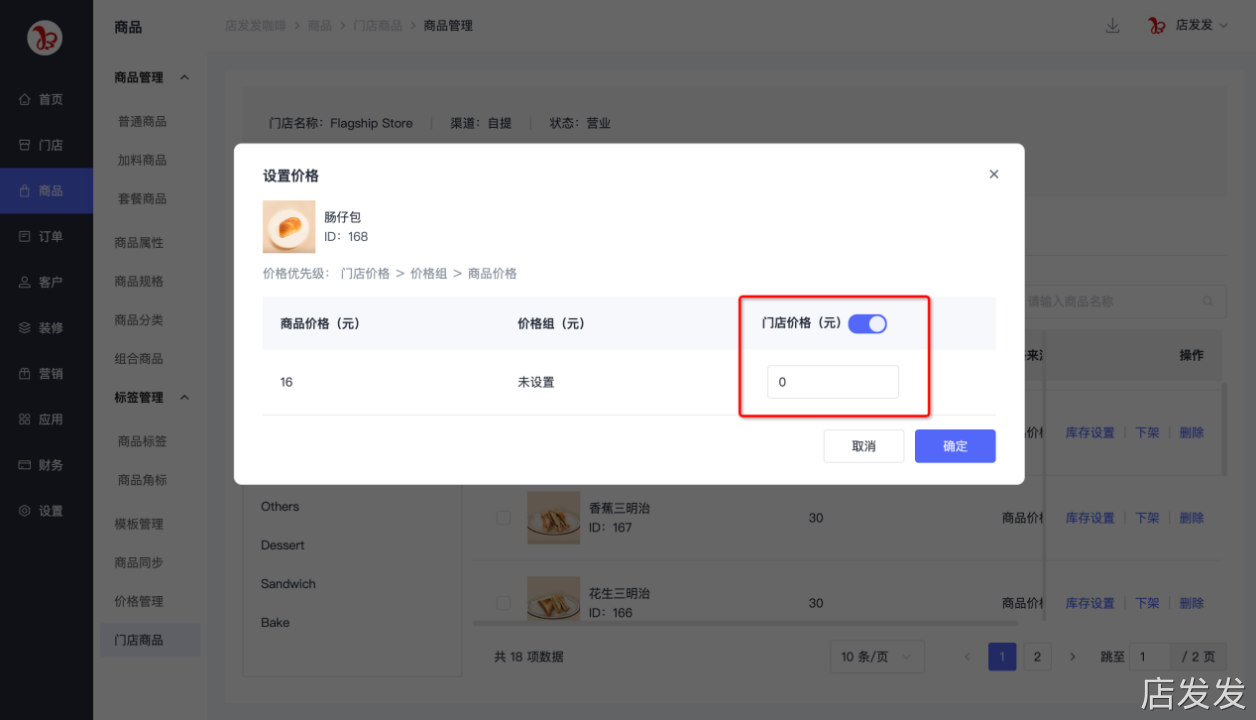
Task: Check the 花生三明治 row checkbox
Action: point(503,603)
